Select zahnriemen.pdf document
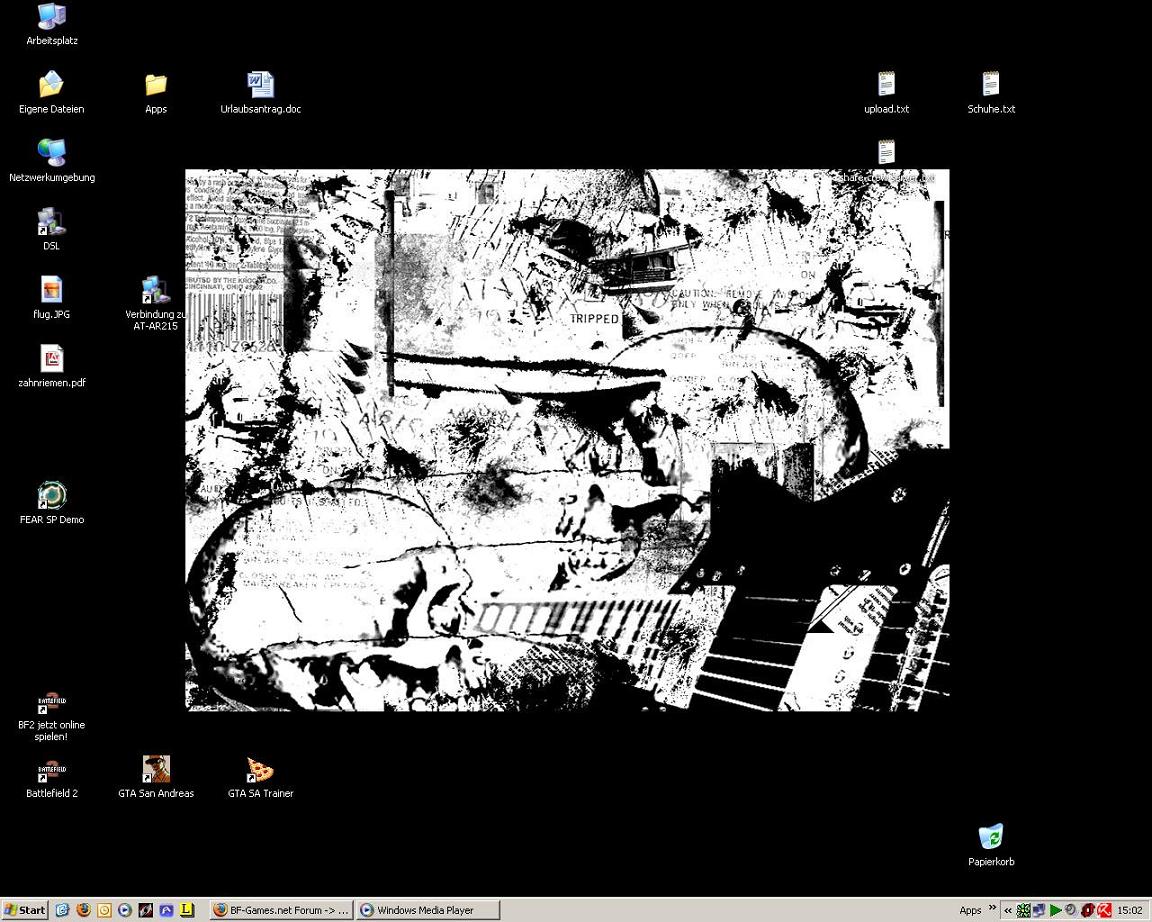This screenshot has width=1152, height=922. 51,366
